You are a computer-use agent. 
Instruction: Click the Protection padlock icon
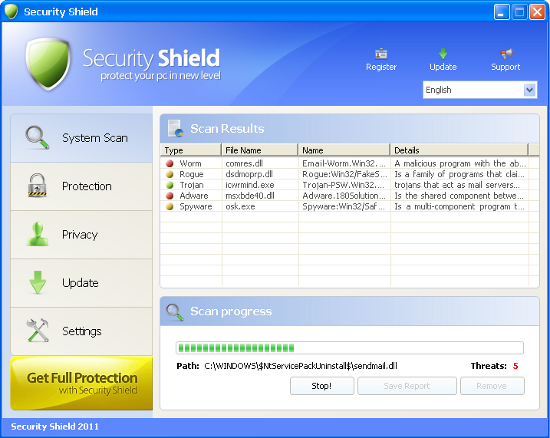(37, 185)
